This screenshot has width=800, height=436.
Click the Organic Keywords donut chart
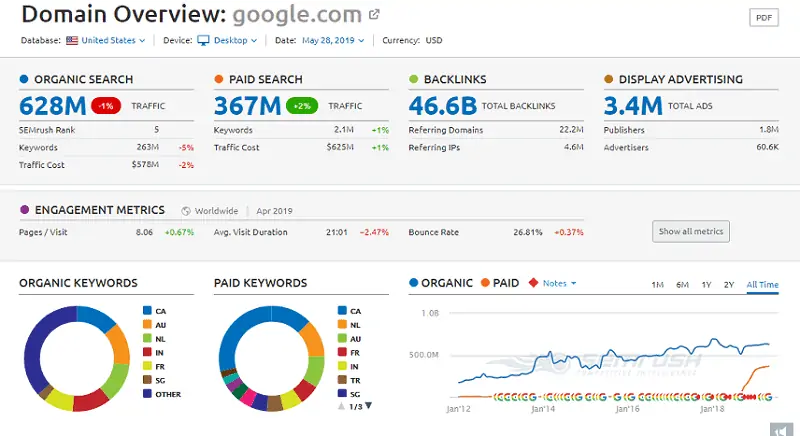(77, 358)
